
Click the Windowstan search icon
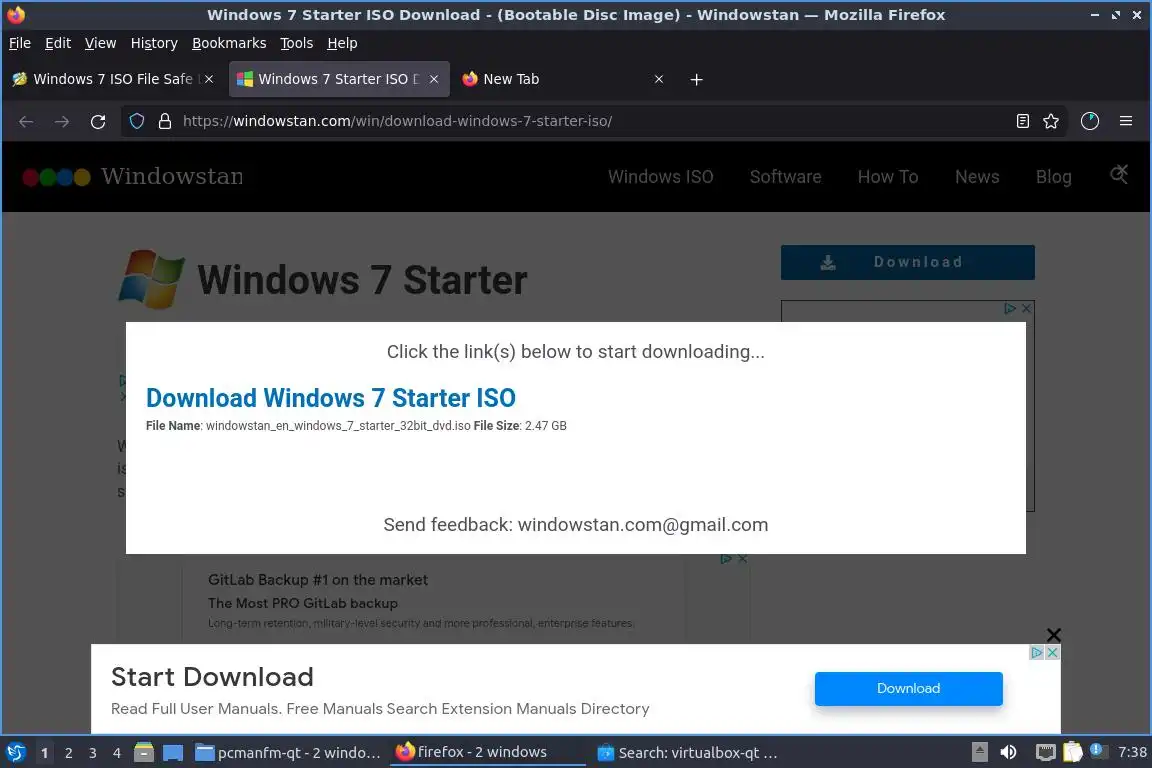point(1118,175)
